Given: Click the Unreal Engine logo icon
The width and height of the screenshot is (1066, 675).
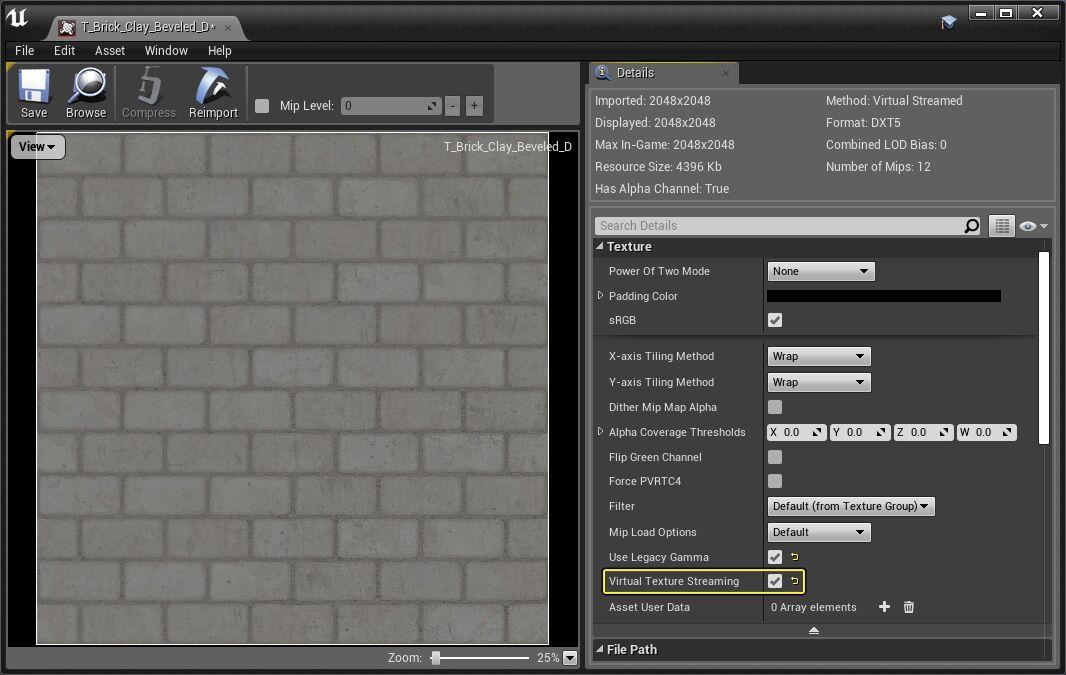Looking at the screenshot, I should (17, 17).
